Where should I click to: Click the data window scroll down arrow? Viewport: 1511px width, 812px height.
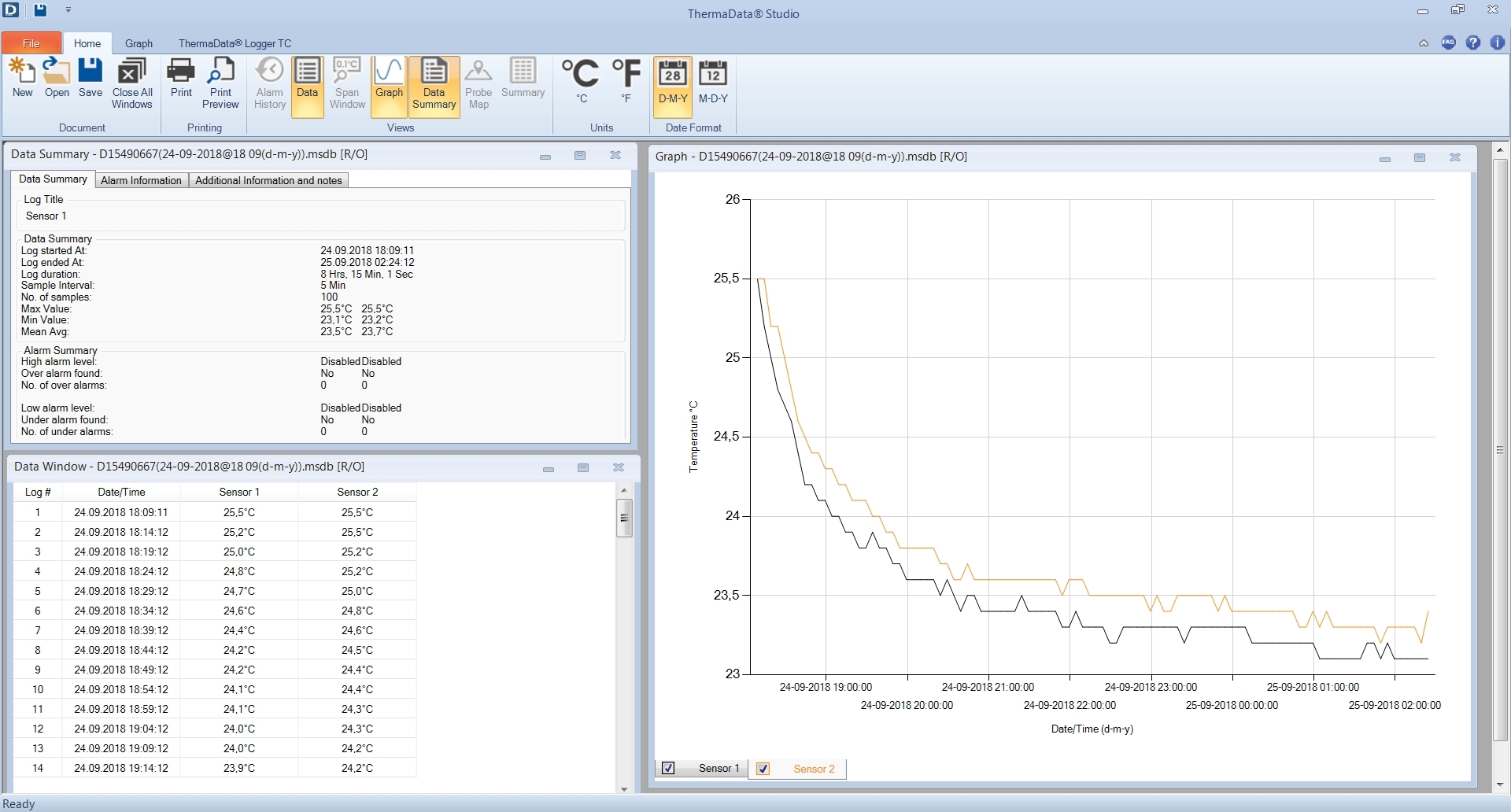pyautogui.click(x=624, y=789)
